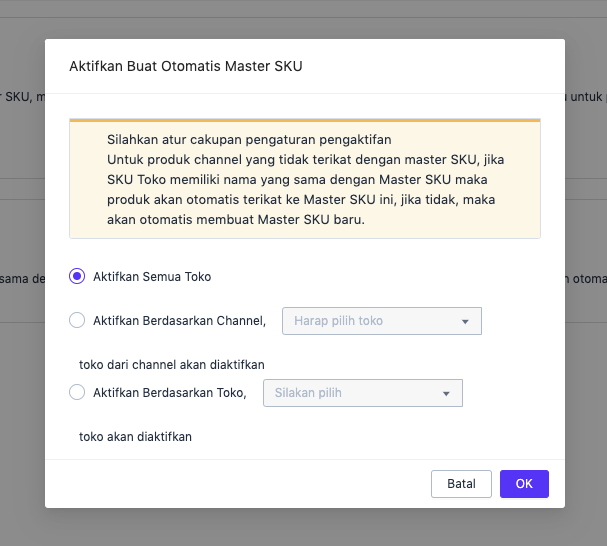Select Aktifkan Berdasarkan Toko radio option
This screenshot has height=546, width=607.
pyautogui.click(x=77, y=392)
